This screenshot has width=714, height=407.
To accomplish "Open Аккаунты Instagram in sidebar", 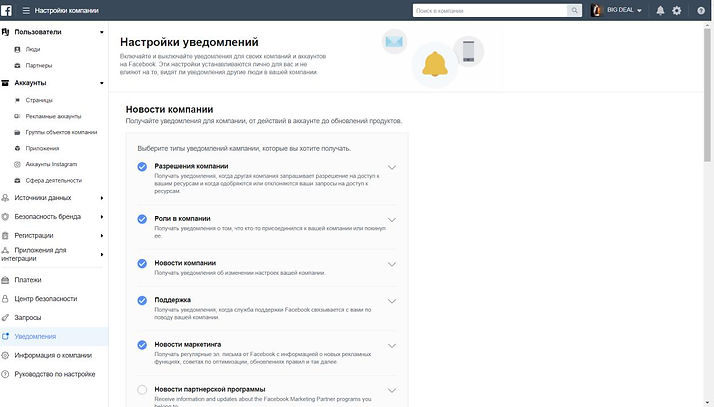I will pyautogui.click(x=51, y=164).
